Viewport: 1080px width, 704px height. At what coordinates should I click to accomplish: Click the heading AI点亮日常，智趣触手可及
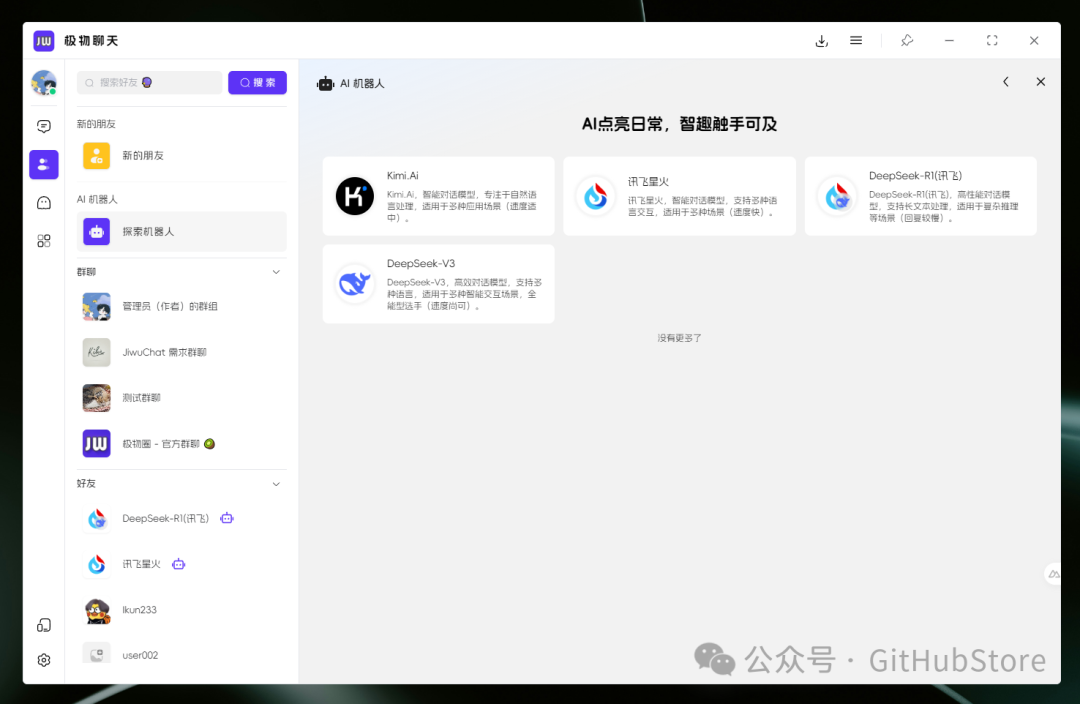679,124
